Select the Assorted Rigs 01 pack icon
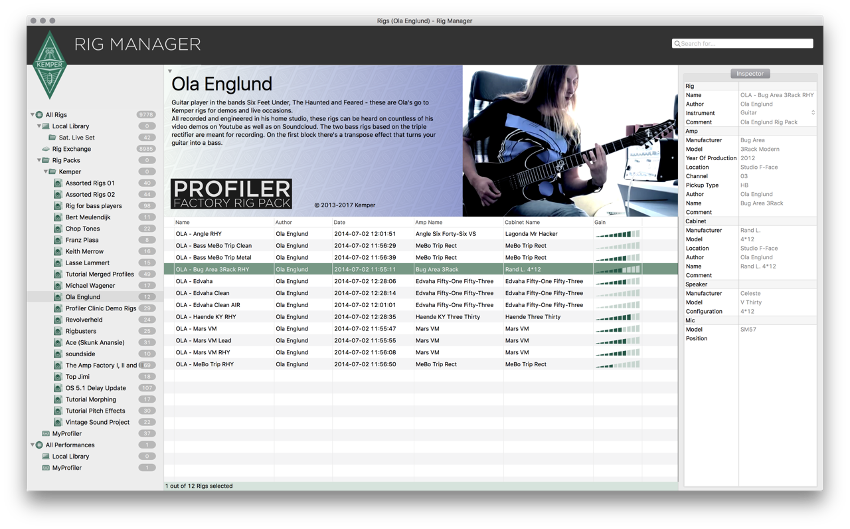 point(58,183)
